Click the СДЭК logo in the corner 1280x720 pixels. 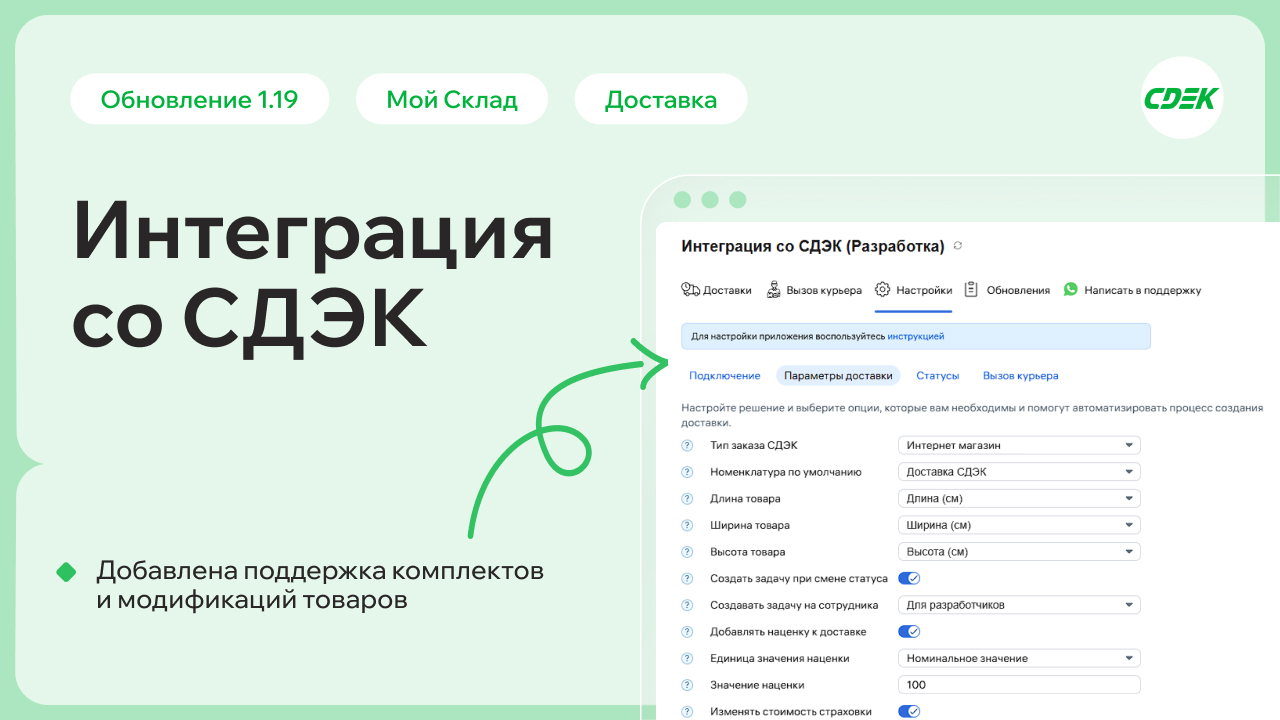(x=1182, y=98)
